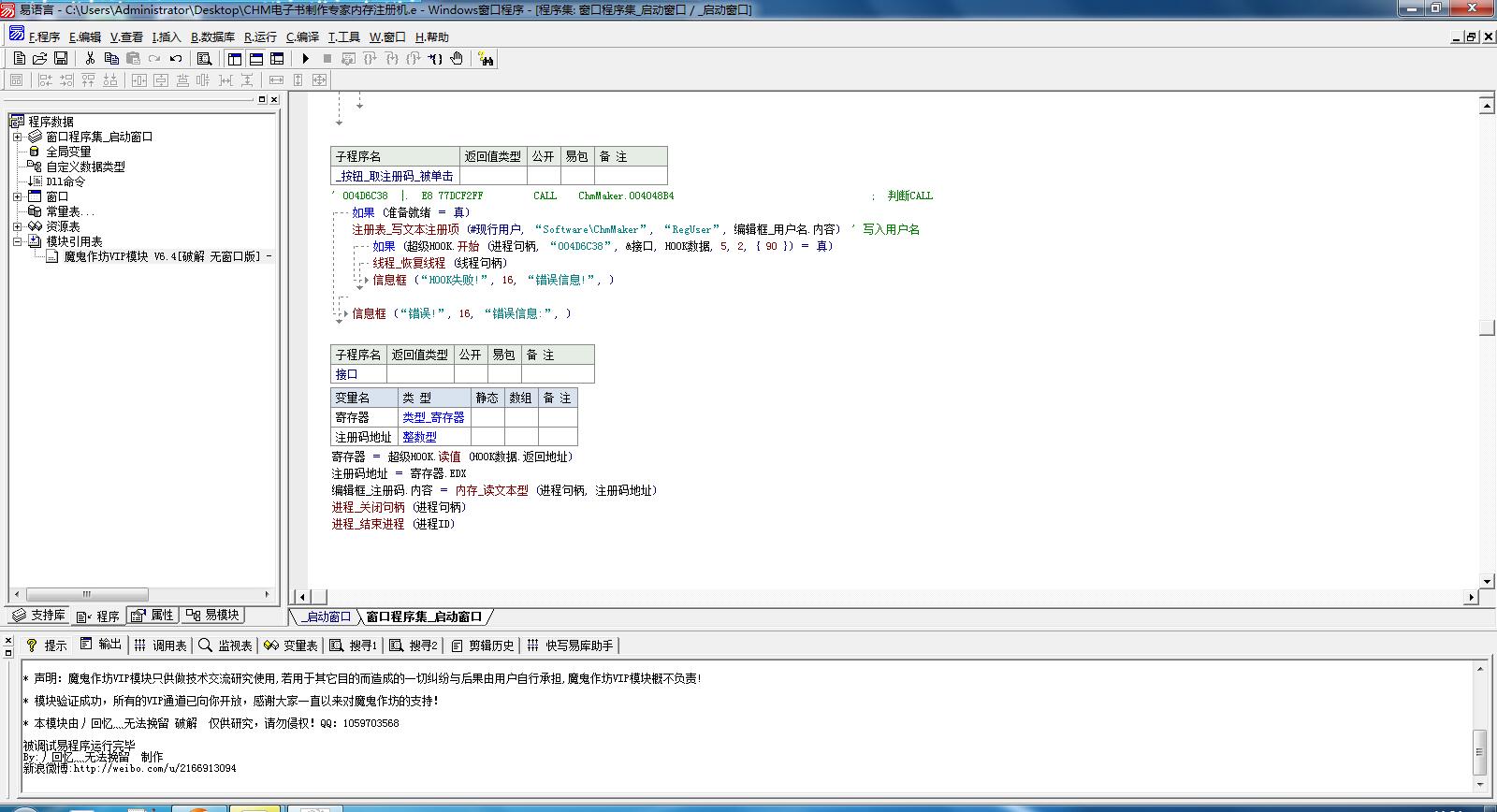The image size is (1497, 812).
Task: Select Dll命令 in program tree
Action: click(x=65, y=181)
